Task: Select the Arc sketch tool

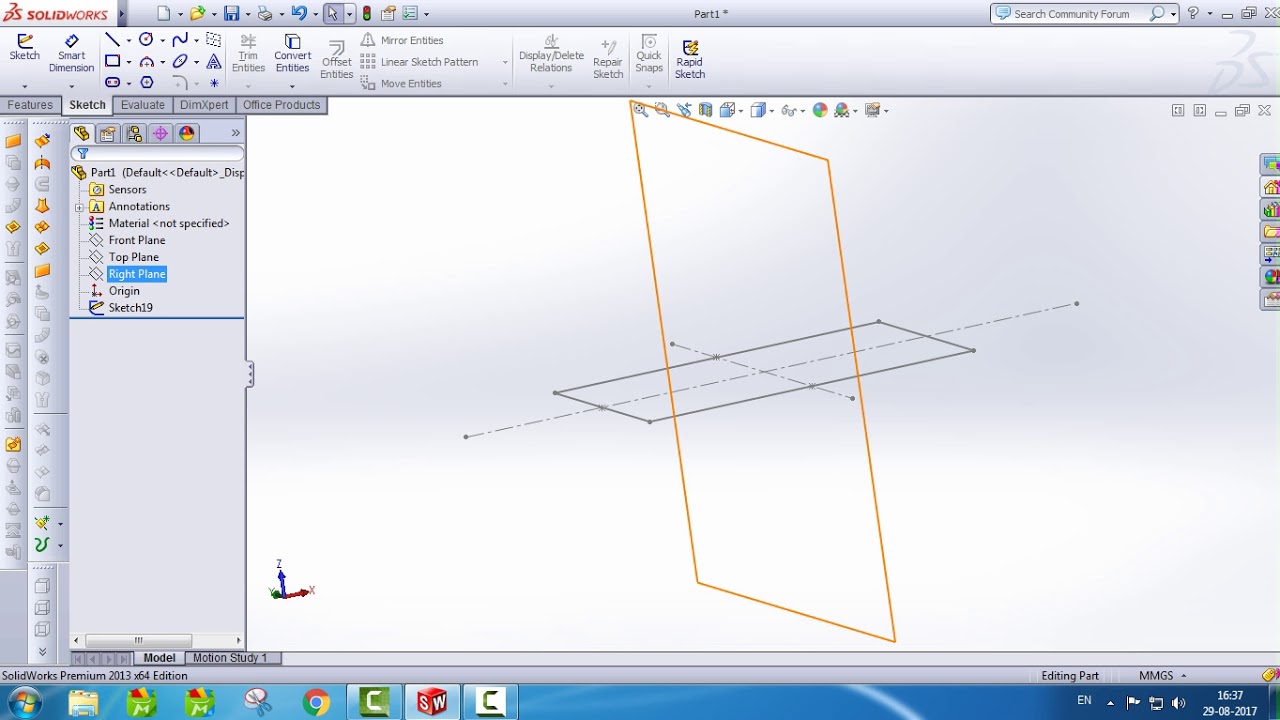Action: [146, 61]
